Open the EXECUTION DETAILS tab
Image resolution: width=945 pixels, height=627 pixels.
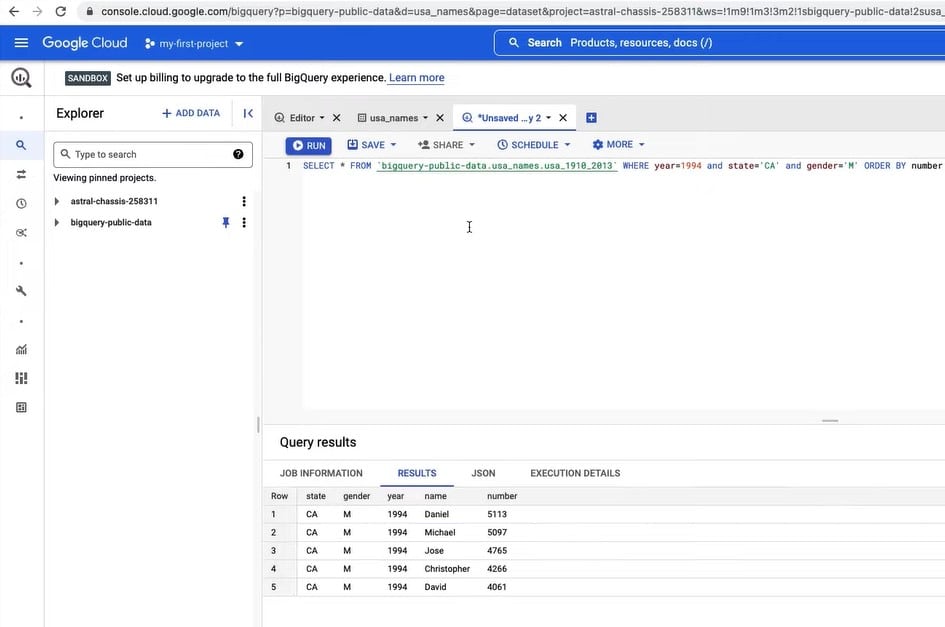point(575,473)
